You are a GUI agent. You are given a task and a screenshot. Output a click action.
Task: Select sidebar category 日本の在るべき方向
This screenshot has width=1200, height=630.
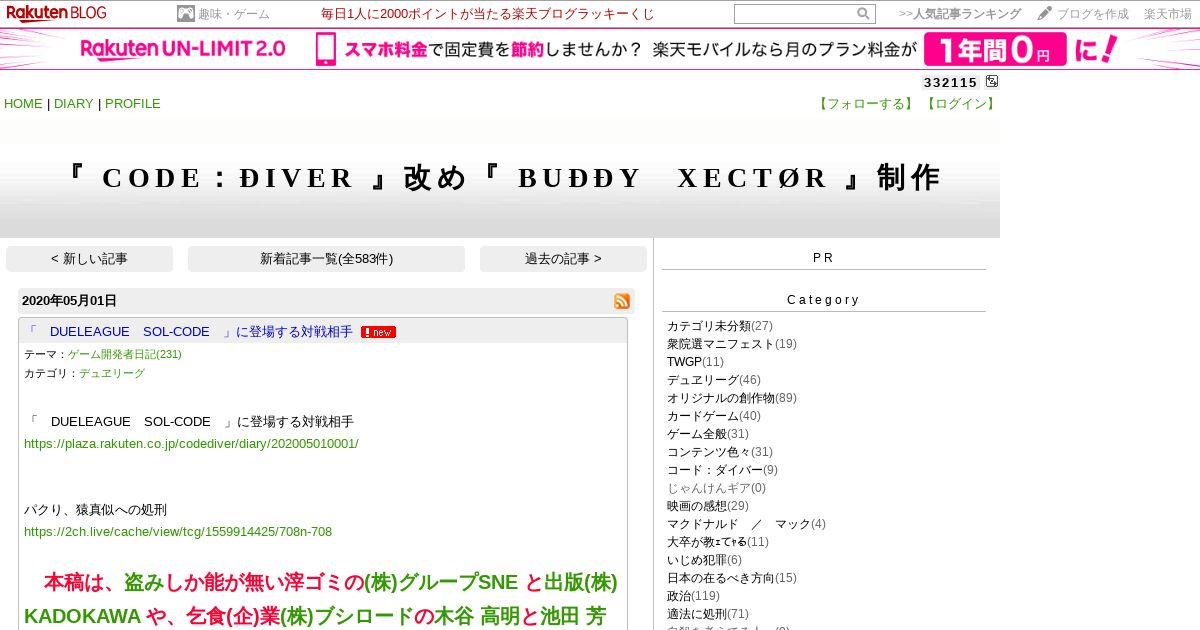[720, 578]
